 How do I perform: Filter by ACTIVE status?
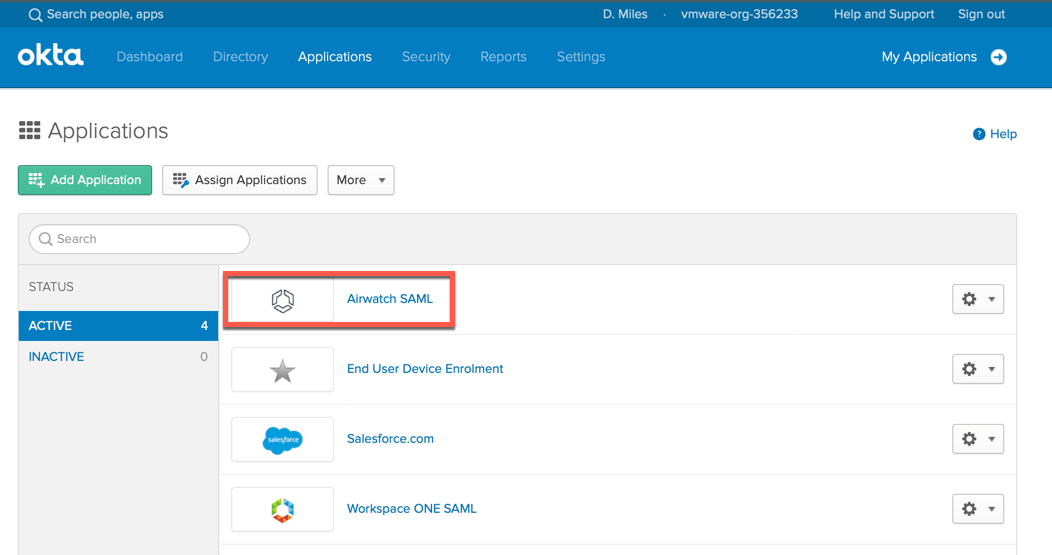pyautogui.click(x=118, y=325)
